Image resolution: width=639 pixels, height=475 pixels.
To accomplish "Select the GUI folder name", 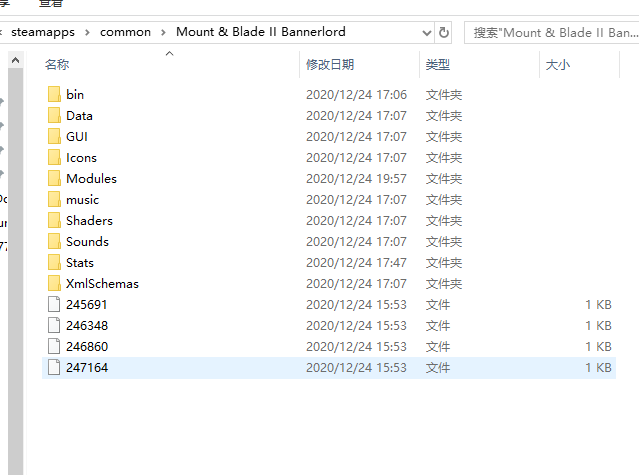I will (x=77, y=136).
